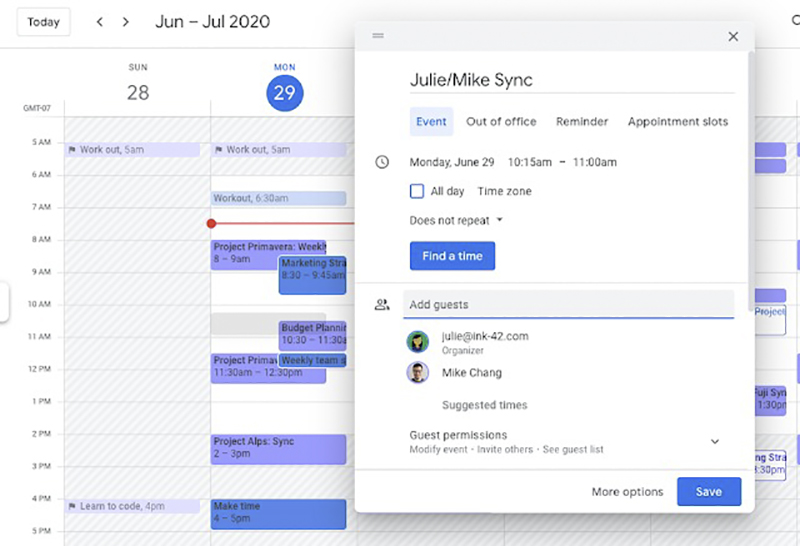This screenshot has width=800, height=546.
Task: Click Mike Chang's avatar picture
Action: pos(417,373)
